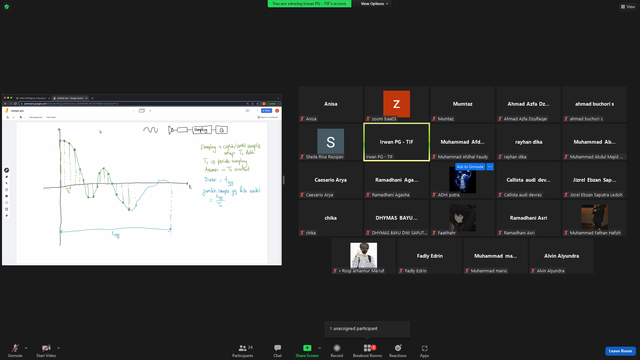
Task: Select rayhan dika tile
Action: [x=528, y=142]
